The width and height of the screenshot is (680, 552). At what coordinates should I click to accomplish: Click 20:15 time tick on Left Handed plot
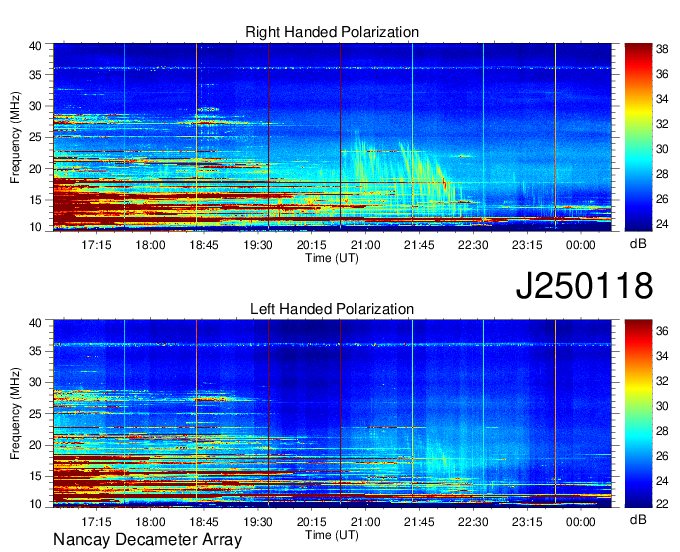pos(311,522)
